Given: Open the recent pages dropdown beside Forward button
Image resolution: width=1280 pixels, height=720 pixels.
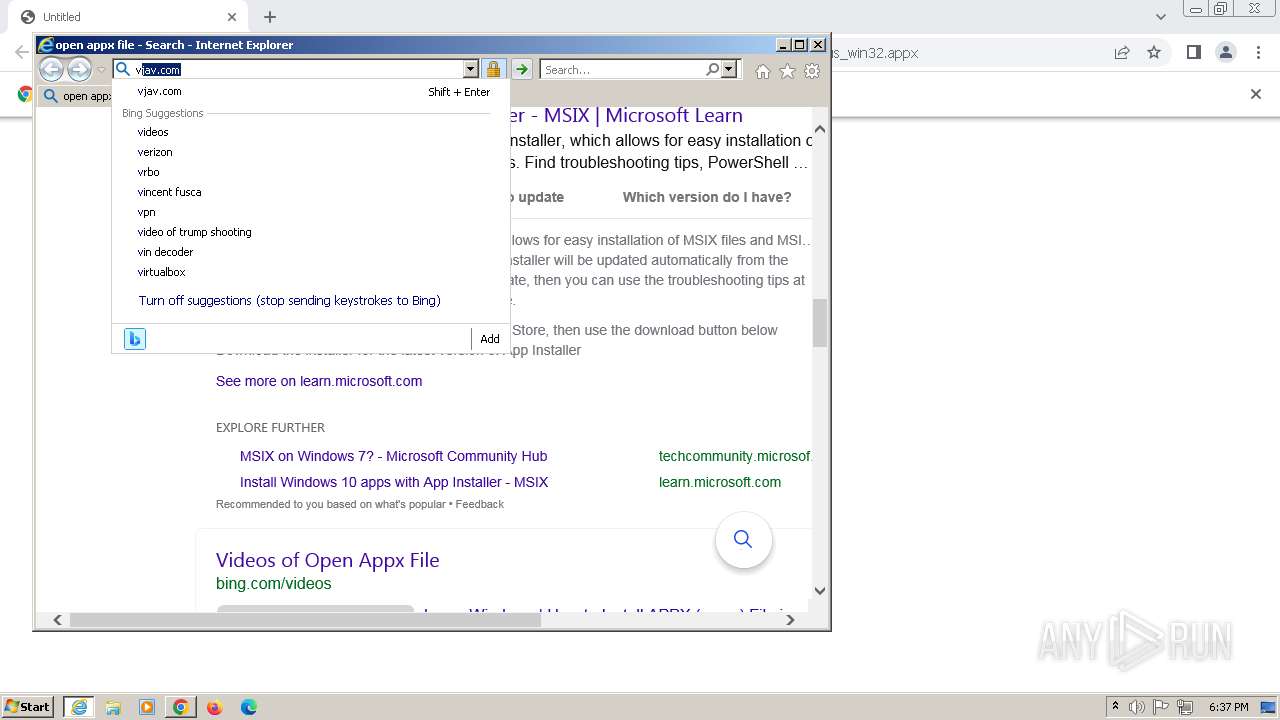Looking at the screenshot, I should click(x=101, y=70).
